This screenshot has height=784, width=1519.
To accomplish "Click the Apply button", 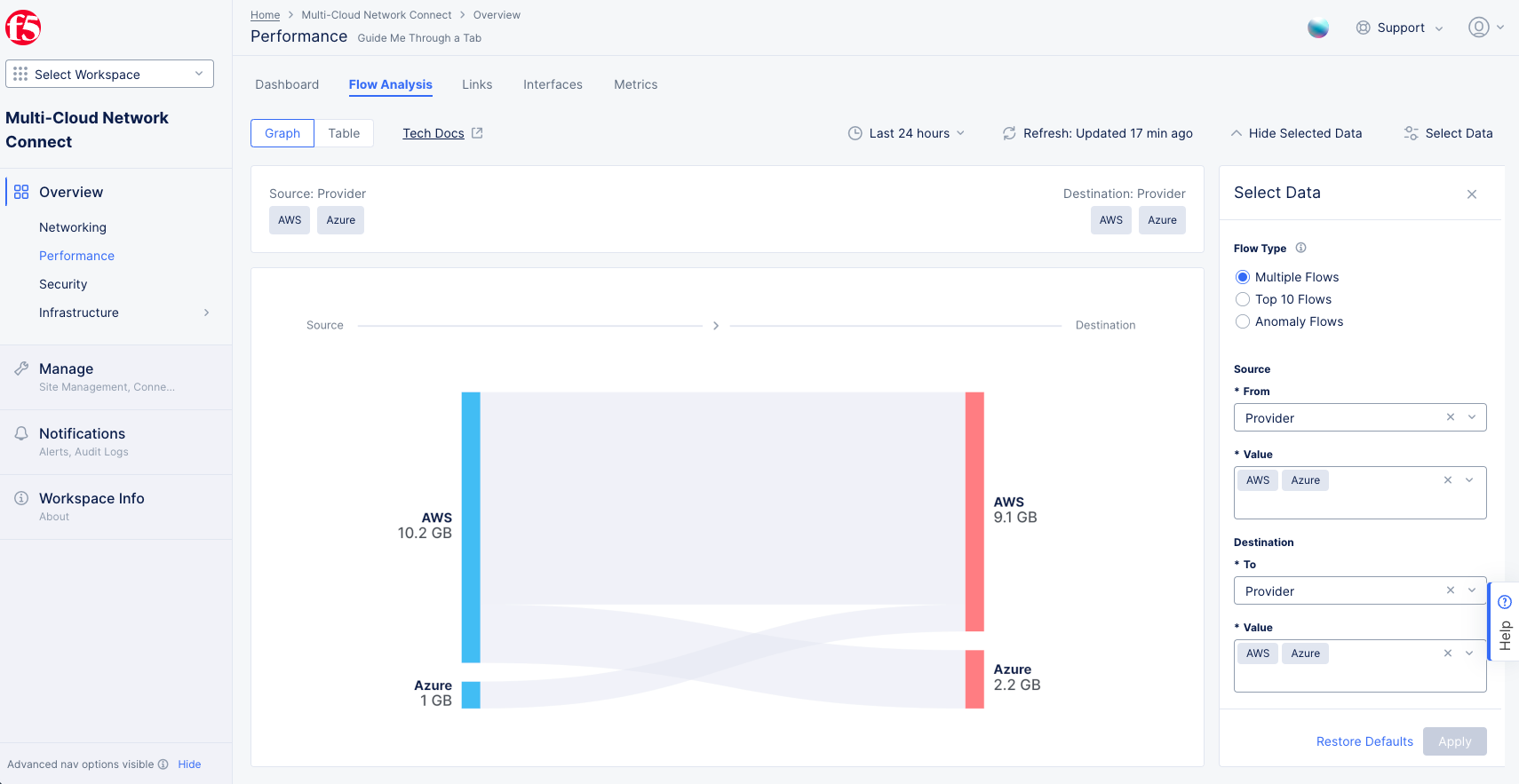I will pyautogui.click(x=1454, y=741).
